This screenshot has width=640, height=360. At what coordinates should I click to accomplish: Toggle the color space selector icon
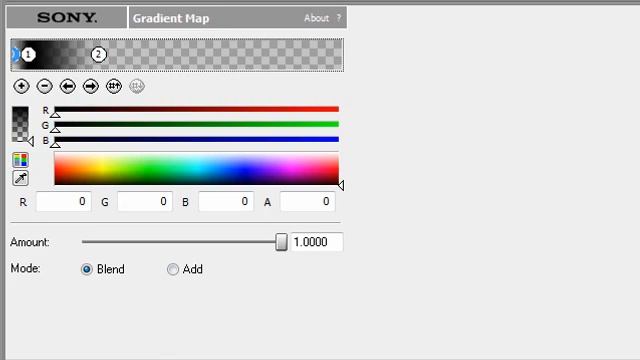pos(20,160)
